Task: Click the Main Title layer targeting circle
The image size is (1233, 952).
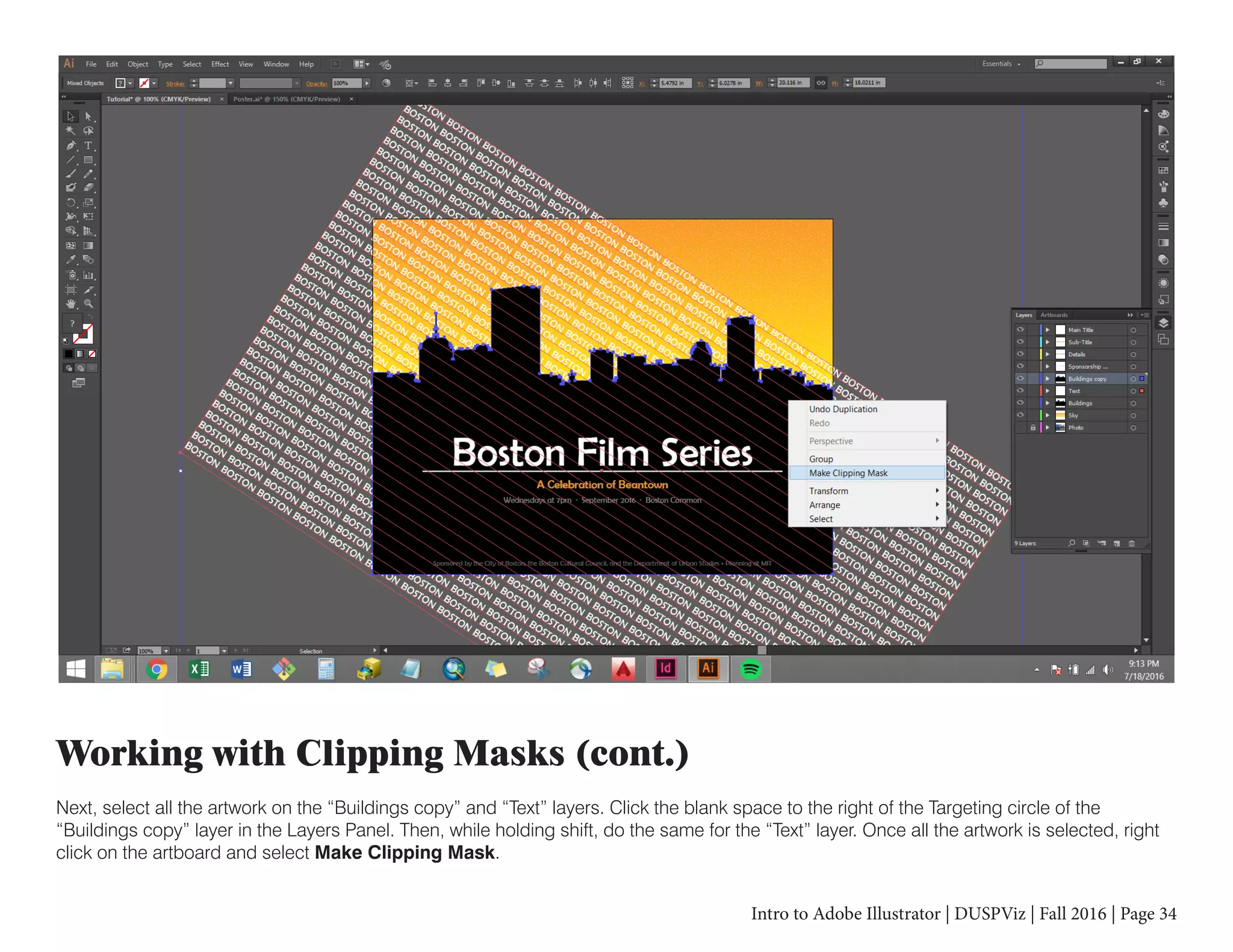Action: click(x=1133, y=330)
